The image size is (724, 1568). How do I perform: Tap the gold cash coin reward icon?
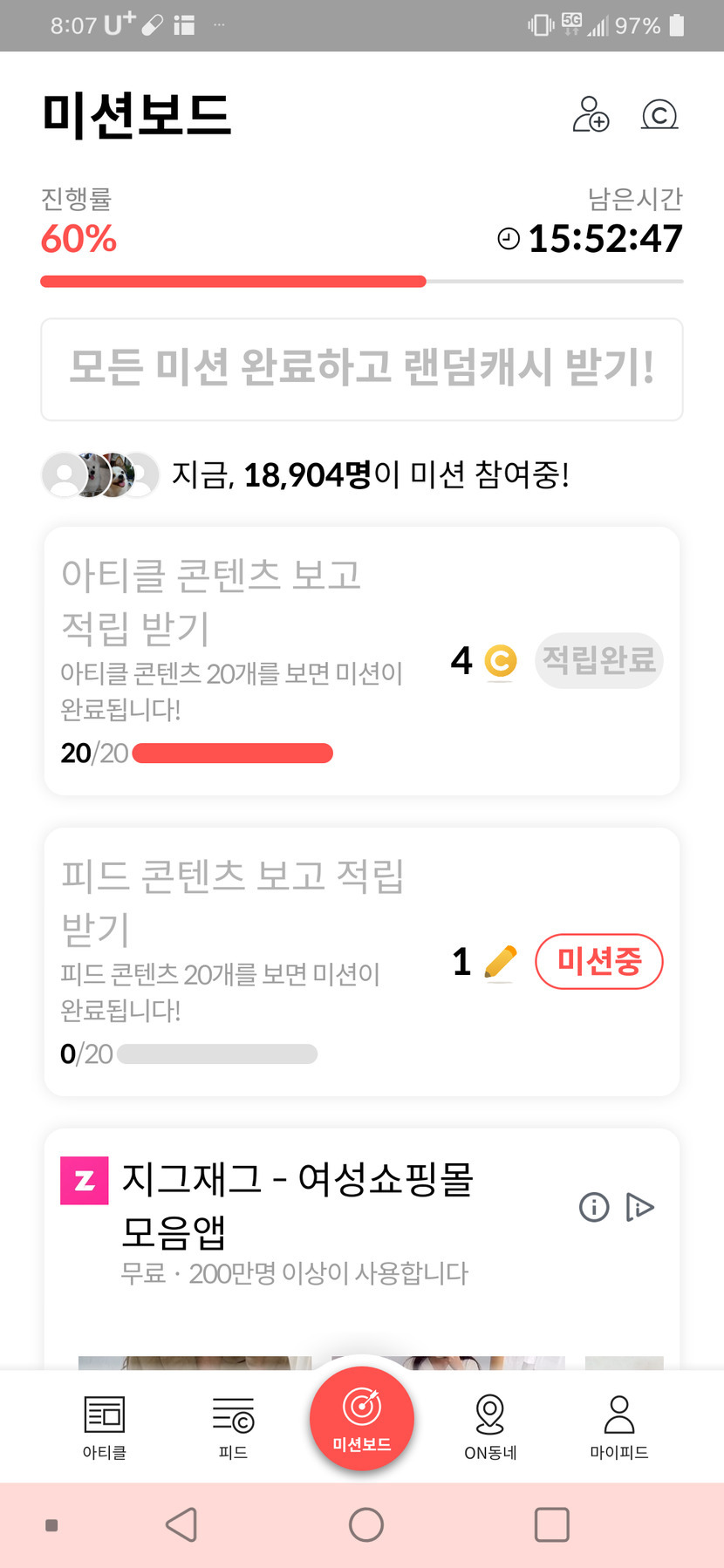click(500, 661)
